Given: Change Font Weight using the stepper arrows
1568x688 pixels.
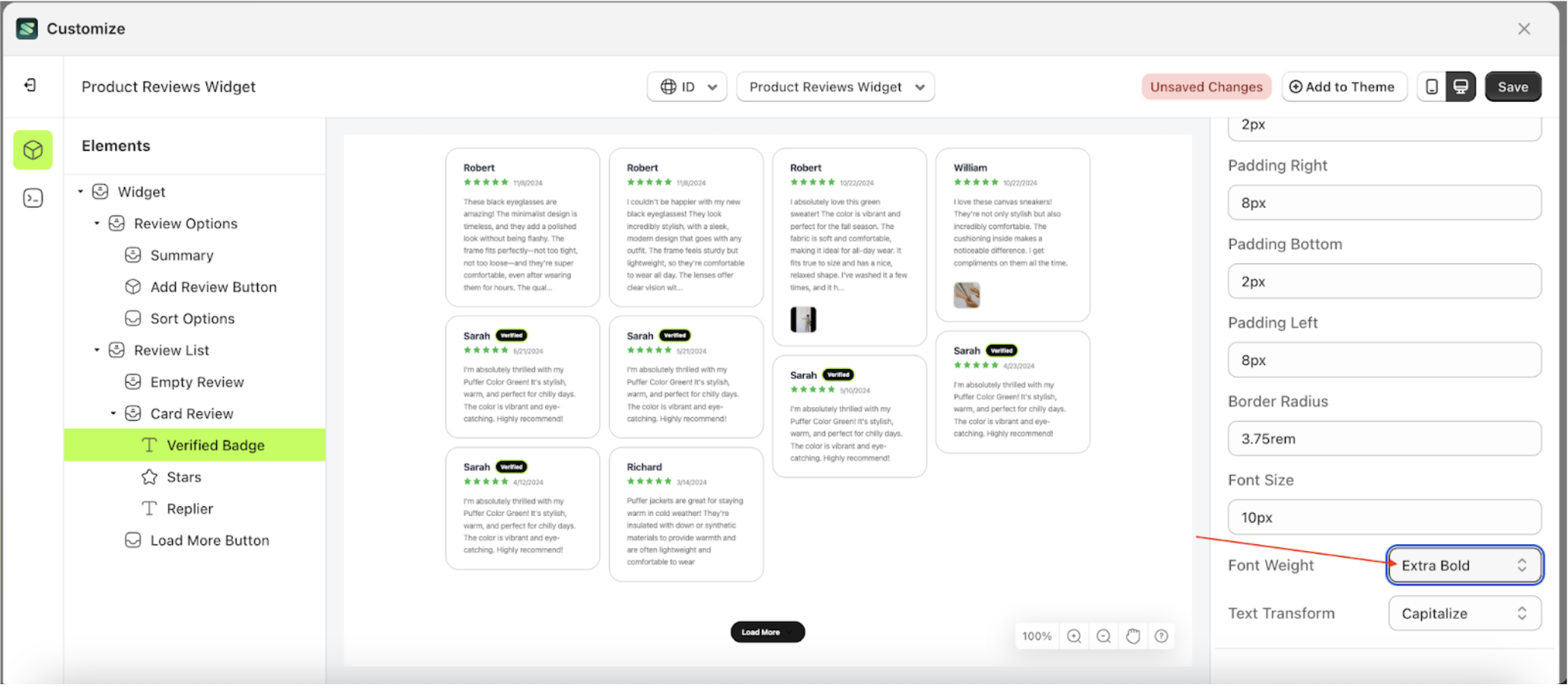Looking at the screenshot, I should click(x=1522, y=565).
